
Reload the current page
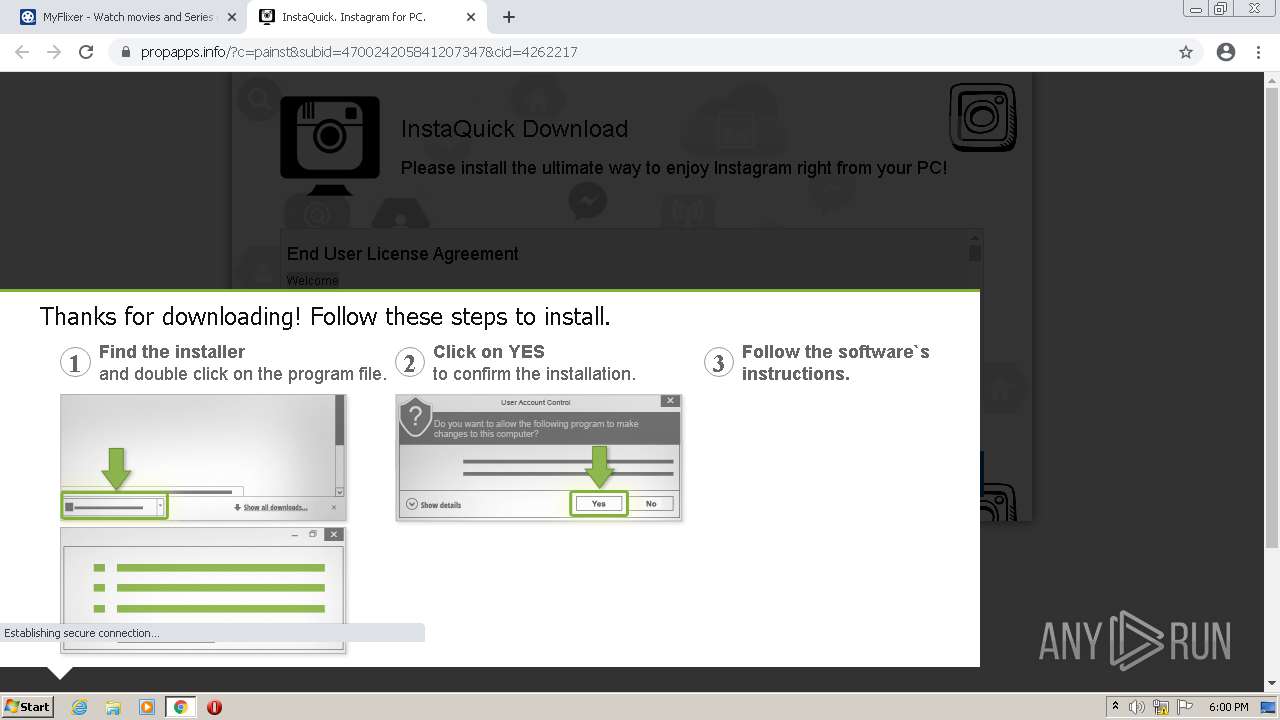coord(86,52)
